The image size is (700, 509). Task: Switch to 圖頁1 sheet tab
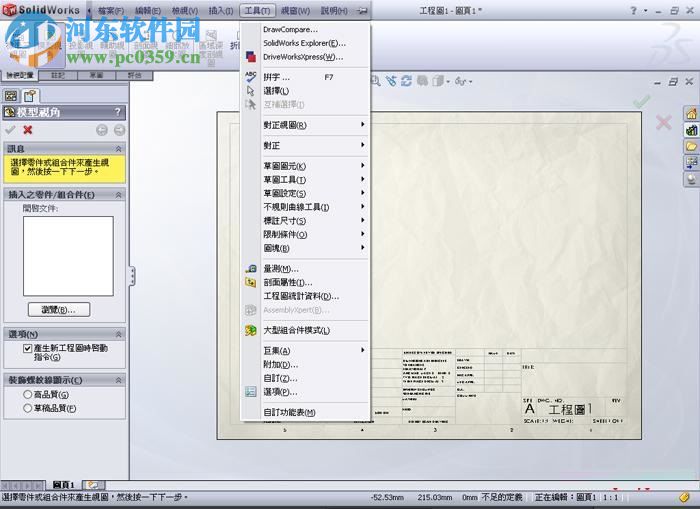63,484
